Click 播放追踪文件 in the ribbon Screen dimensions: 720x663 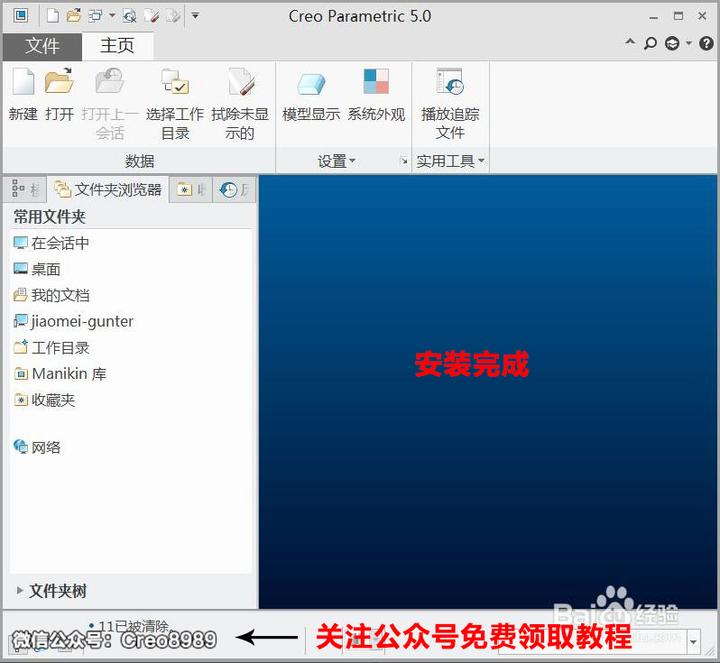point(450,105)
